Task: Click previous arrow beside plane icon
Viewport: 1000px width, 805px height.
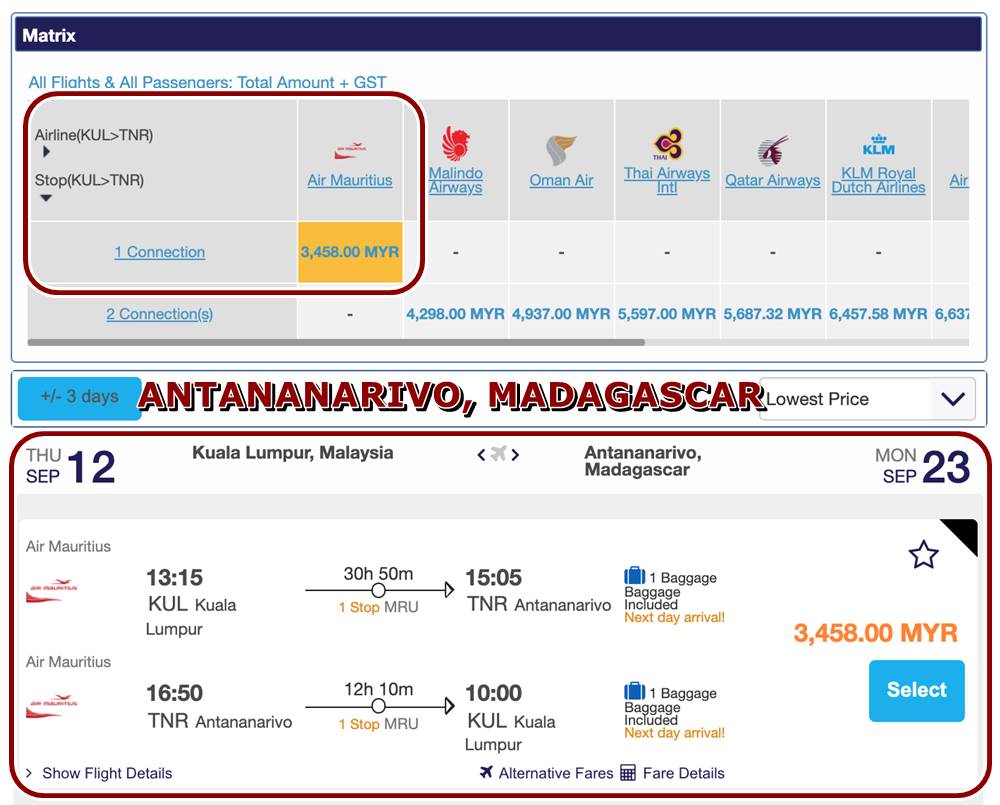Action: [482, 455]
